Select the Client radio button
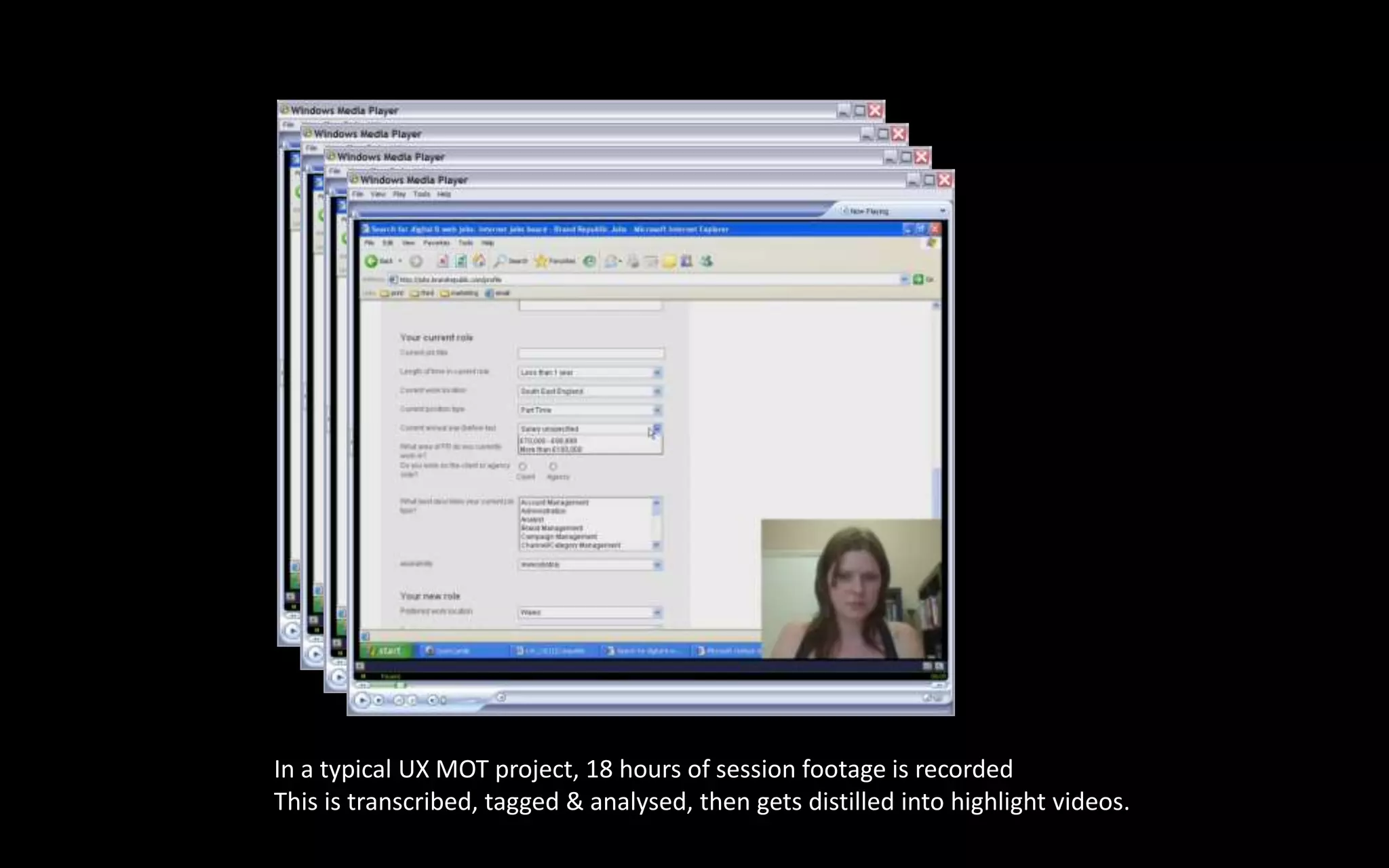The image size is (1389, 868). [523, 467]
